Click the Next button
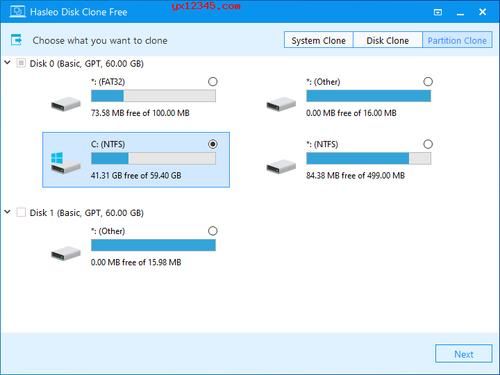 tap(464, 354)
